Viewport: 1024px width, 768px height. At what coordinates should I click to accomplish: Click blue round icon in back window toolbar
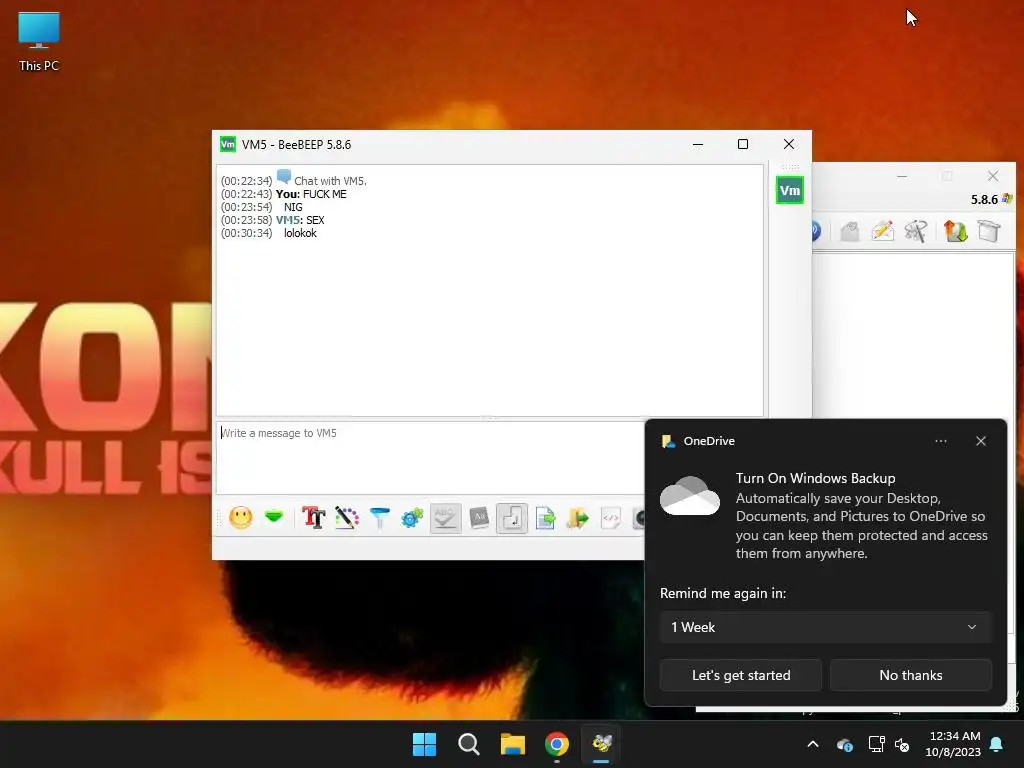[x=816, y=231]
